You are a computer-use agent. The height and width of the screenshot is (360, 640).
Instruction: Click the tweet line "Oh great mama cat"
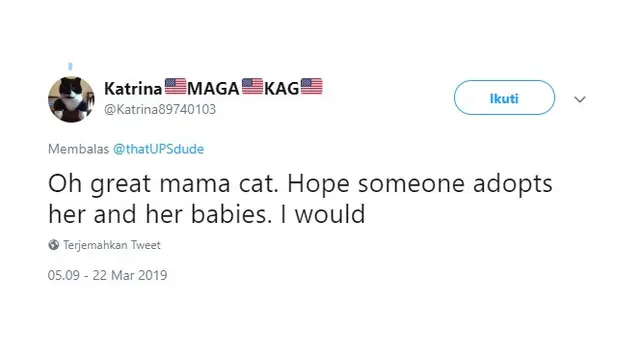163,184
